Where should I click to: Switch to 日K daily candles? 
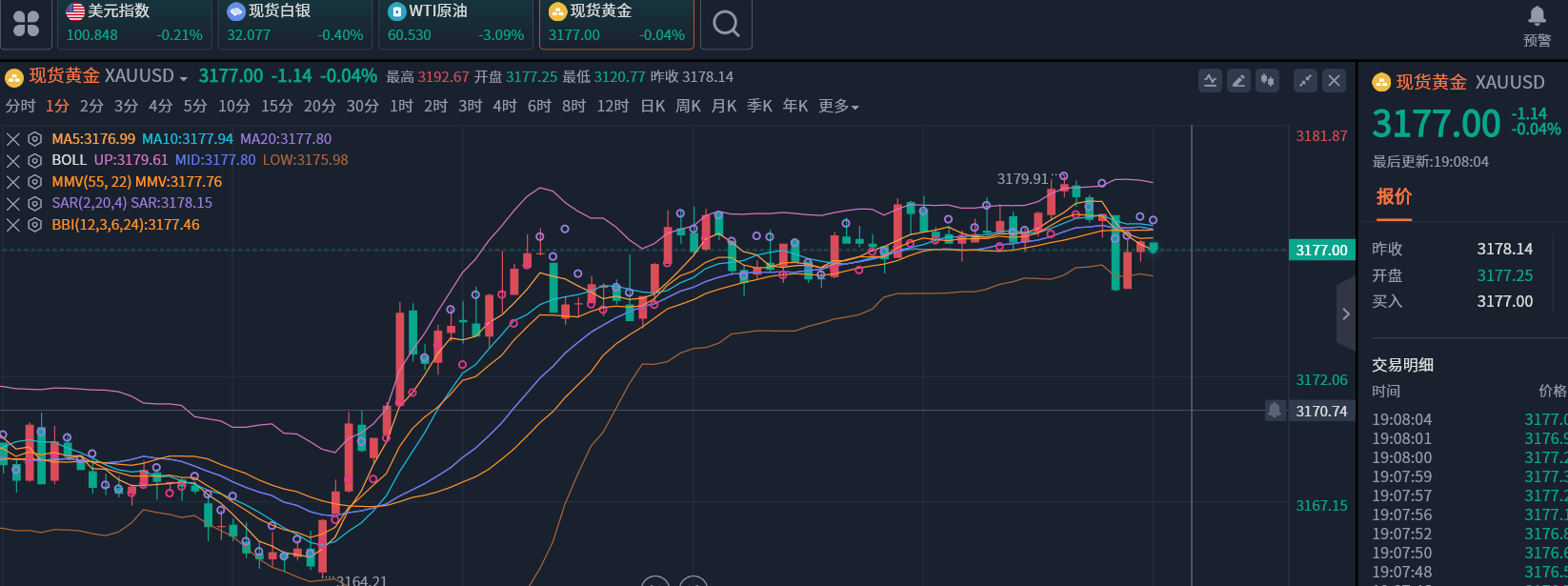coord(653,107)
